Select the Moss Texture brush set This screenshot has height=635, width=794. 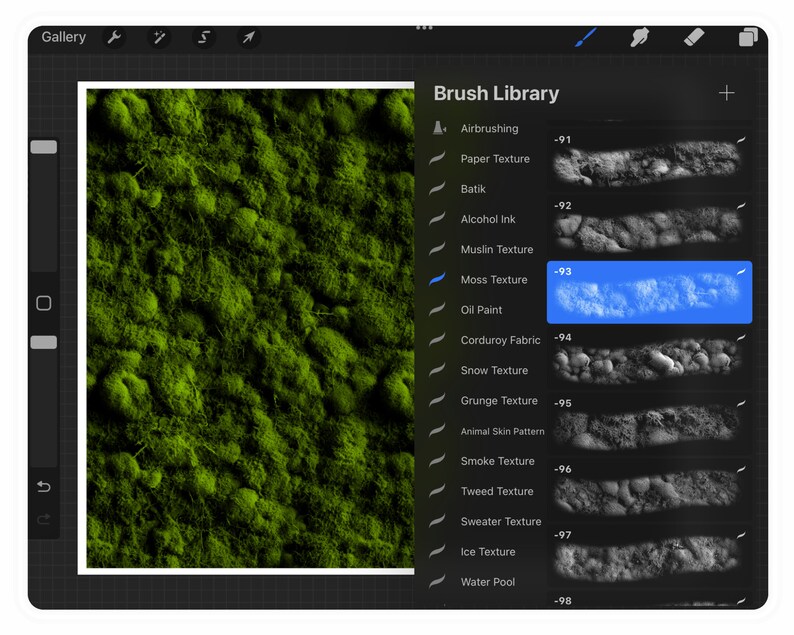pos(486,280)
